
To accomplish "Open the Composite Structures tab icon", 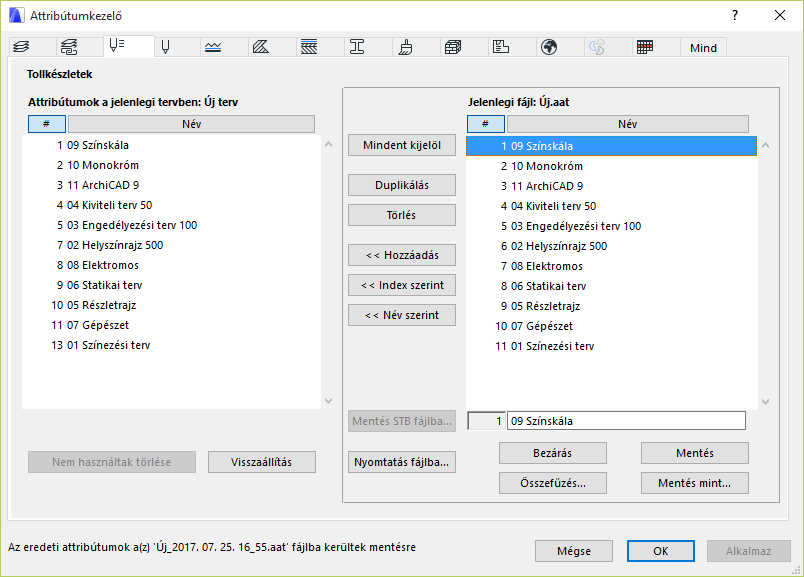I will click(x=309, y=47).
